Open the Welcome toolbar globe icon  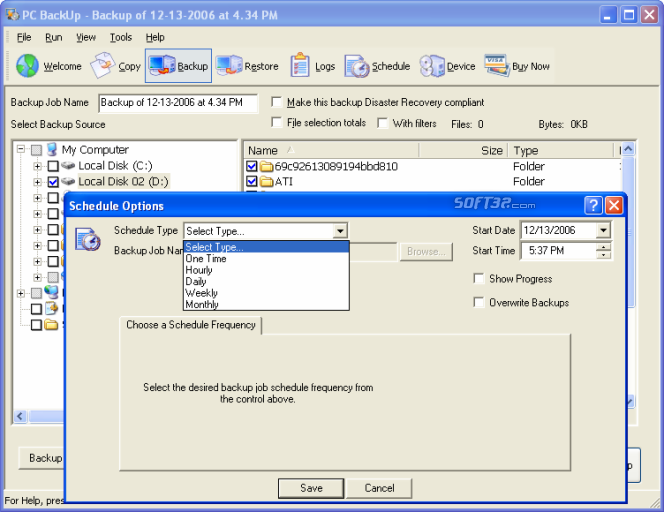(28, 66)
